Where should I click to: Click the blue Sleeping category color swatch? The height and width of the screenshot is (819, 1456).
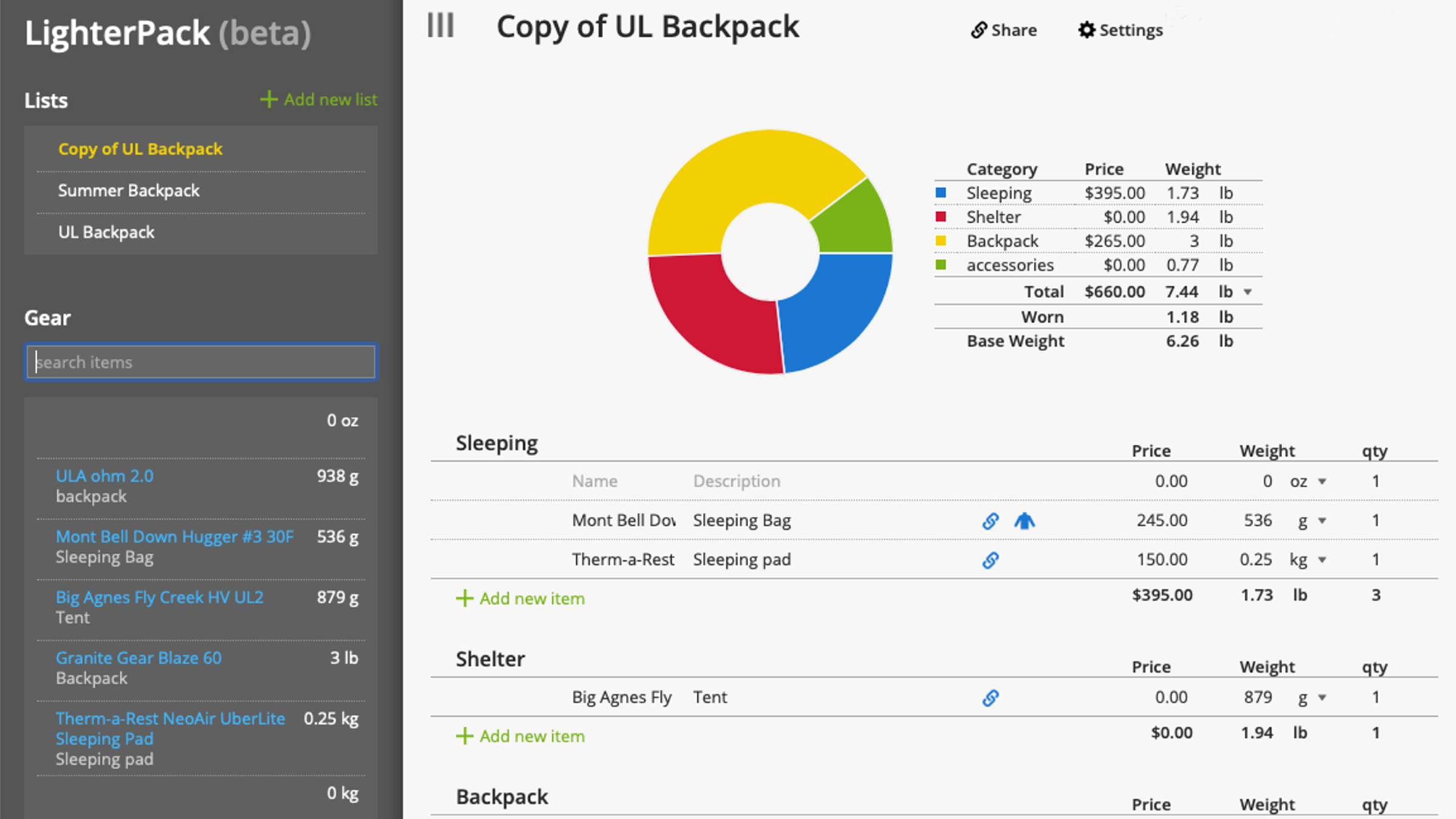point(940,192)
